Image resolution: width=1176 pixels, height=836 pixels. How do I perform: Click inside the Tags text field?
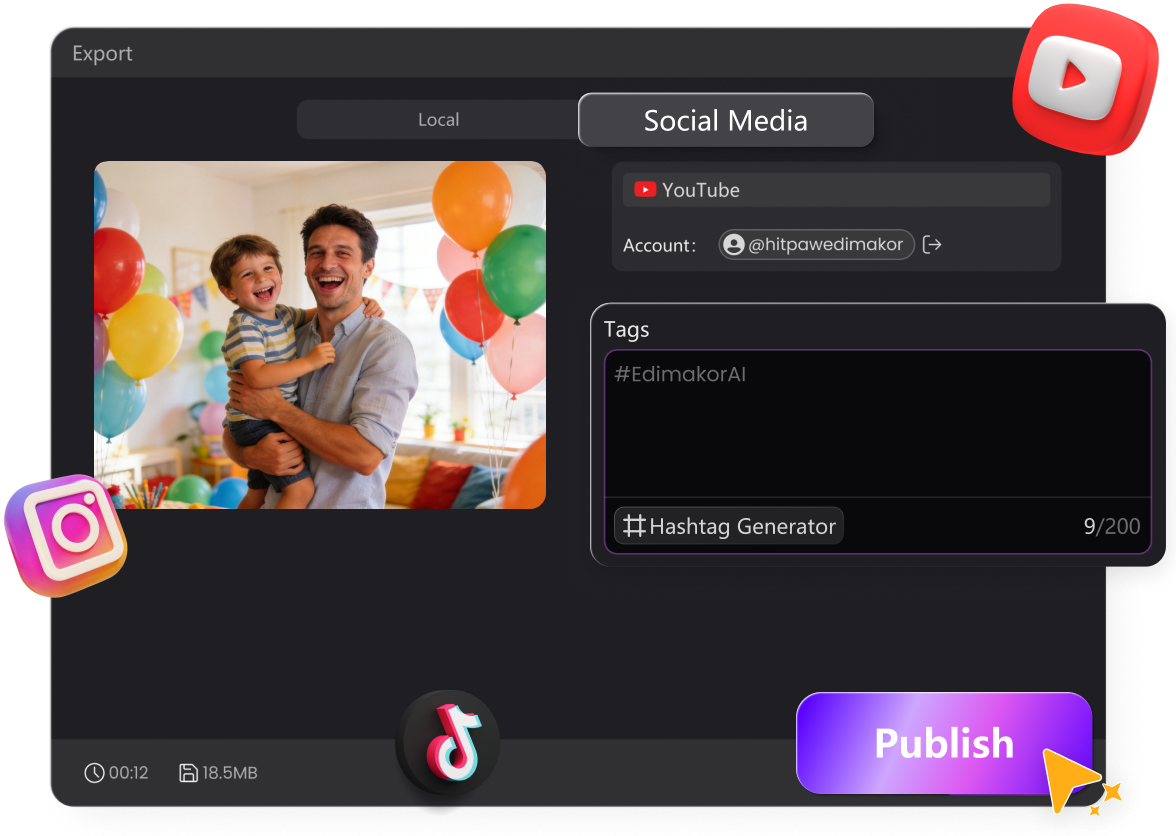(878, 424)
